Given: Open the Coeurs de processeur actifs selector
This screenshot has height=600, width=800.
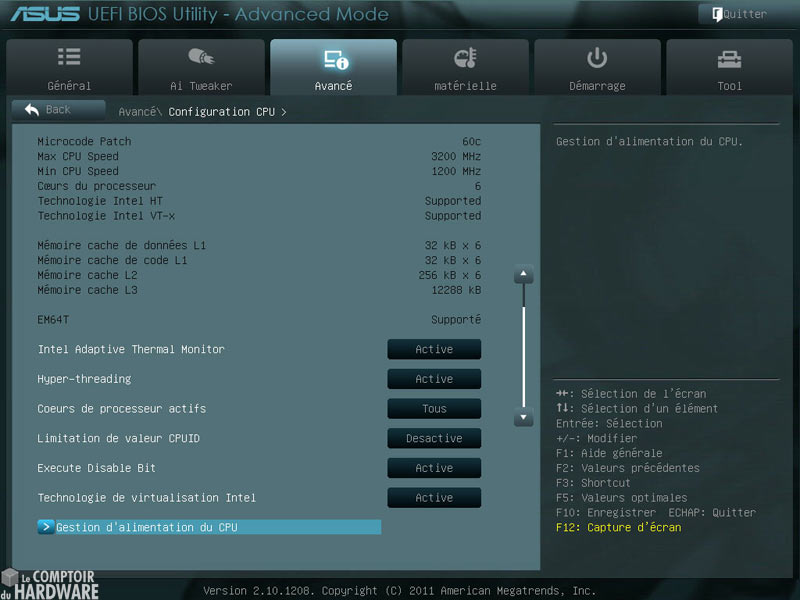Looking at the screenshot, I should click(433, 408).
